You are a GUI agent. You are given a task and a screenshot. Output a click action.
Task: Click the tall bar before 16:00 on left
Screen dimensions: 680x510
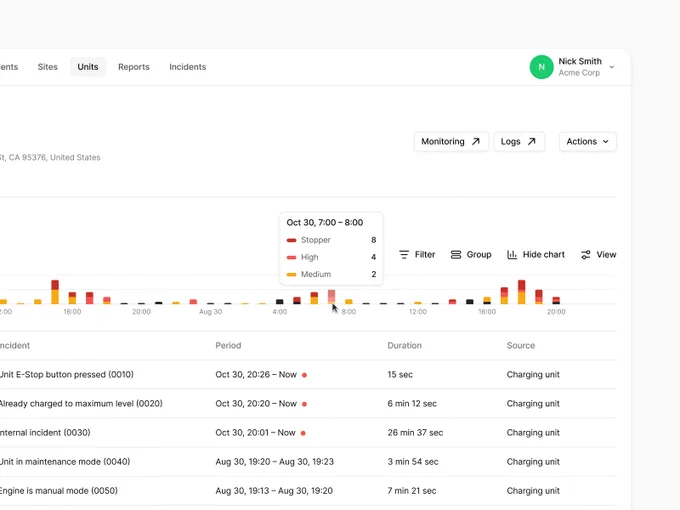click(55, 292)
